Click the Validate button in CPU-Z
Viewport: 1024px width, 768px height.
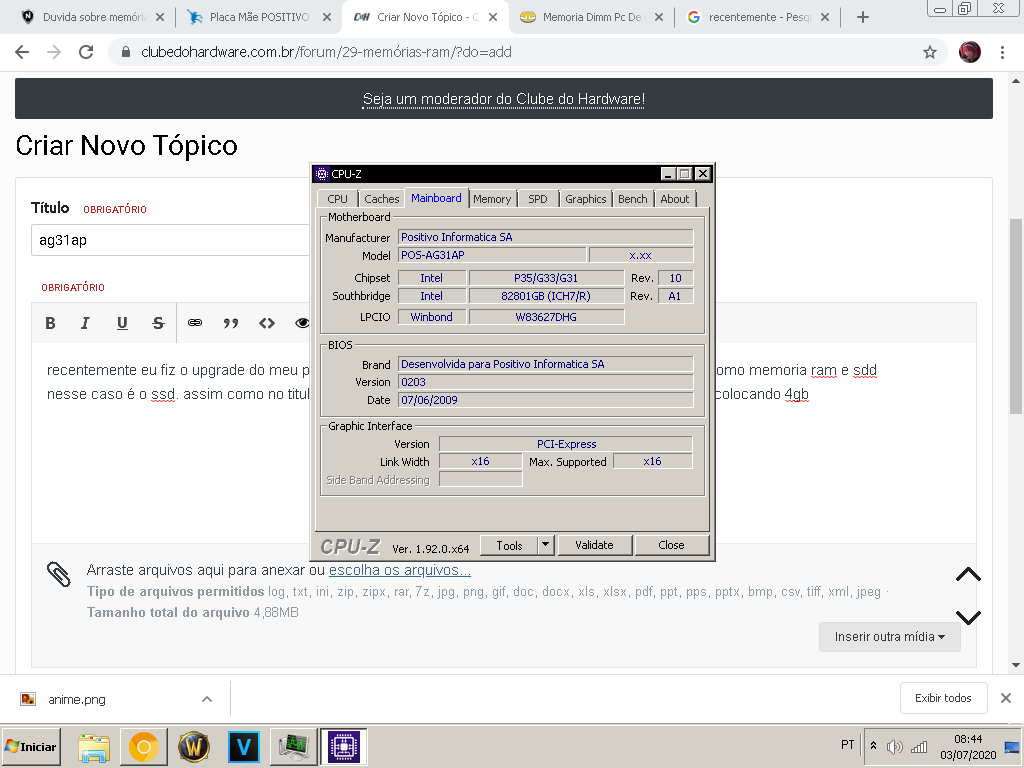pos(594,545)
